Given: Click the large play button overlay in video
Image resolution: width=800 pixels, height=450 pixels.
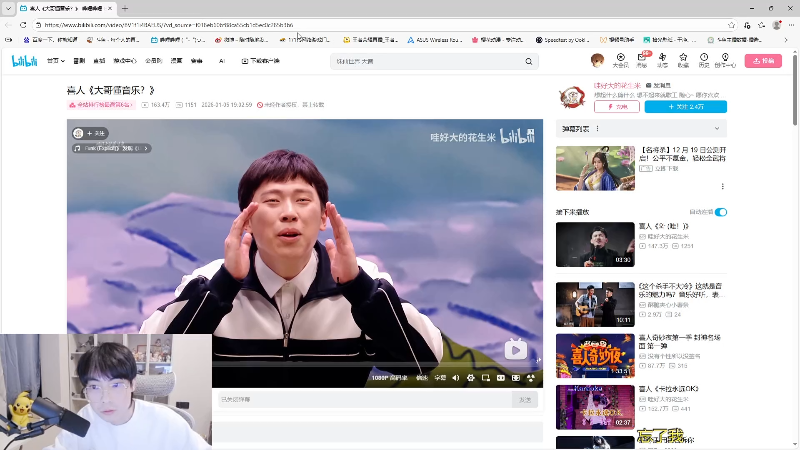Looking at the screenshot, I should click(x=516, y=349).
